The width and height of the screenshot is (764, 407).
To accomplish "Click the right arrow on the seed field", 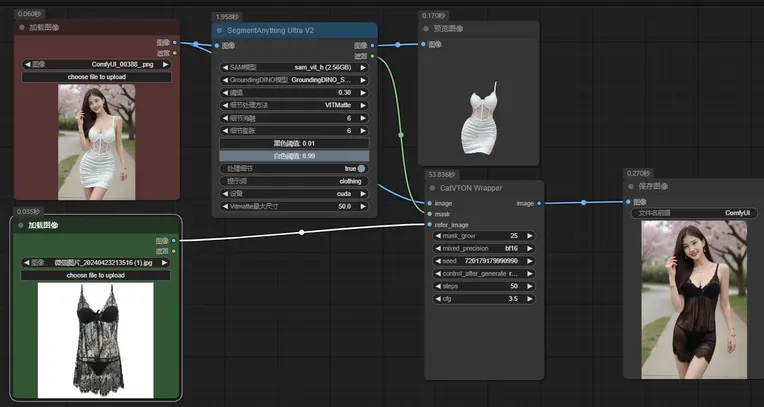I will pos(530,260).
